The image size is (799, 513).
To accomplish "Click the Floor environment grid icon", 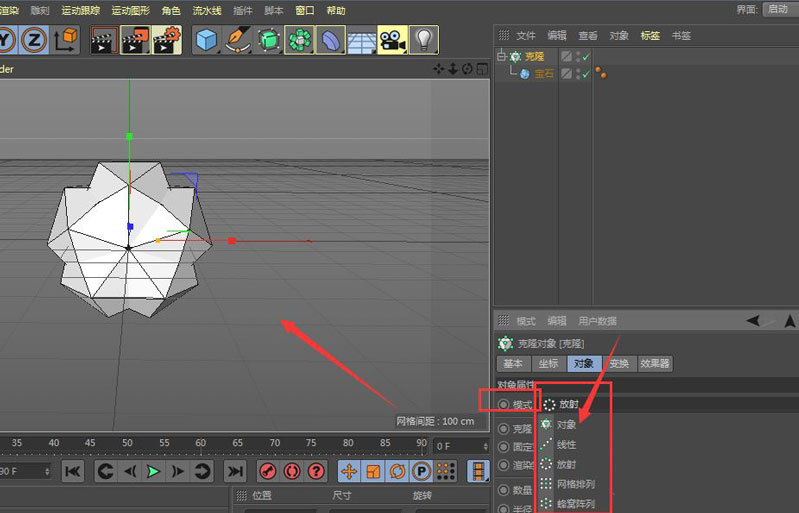I will (361, 40).
